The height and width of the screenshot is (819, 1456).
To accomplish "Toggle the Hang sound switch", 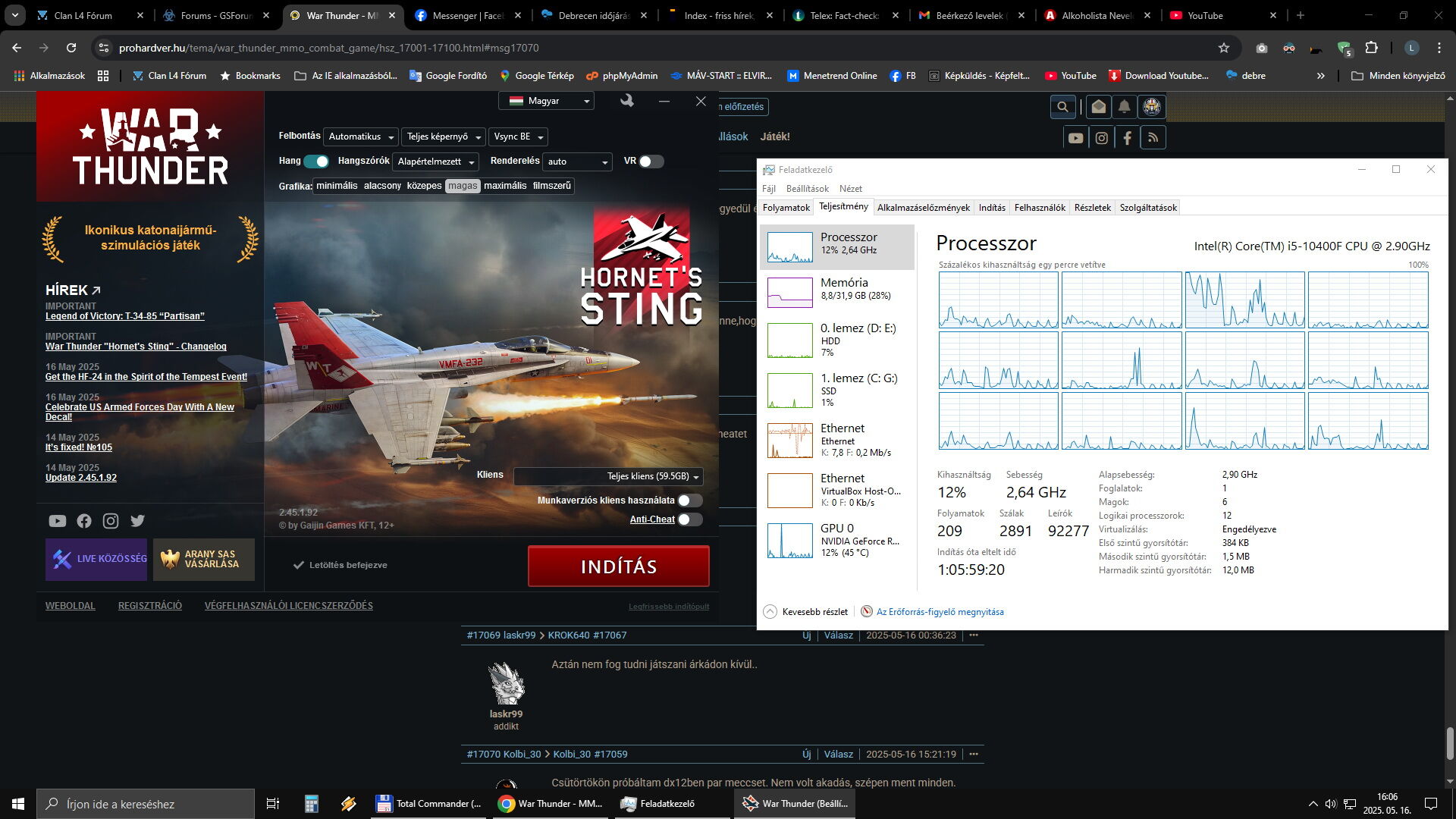I will click(x=316, y=162).
